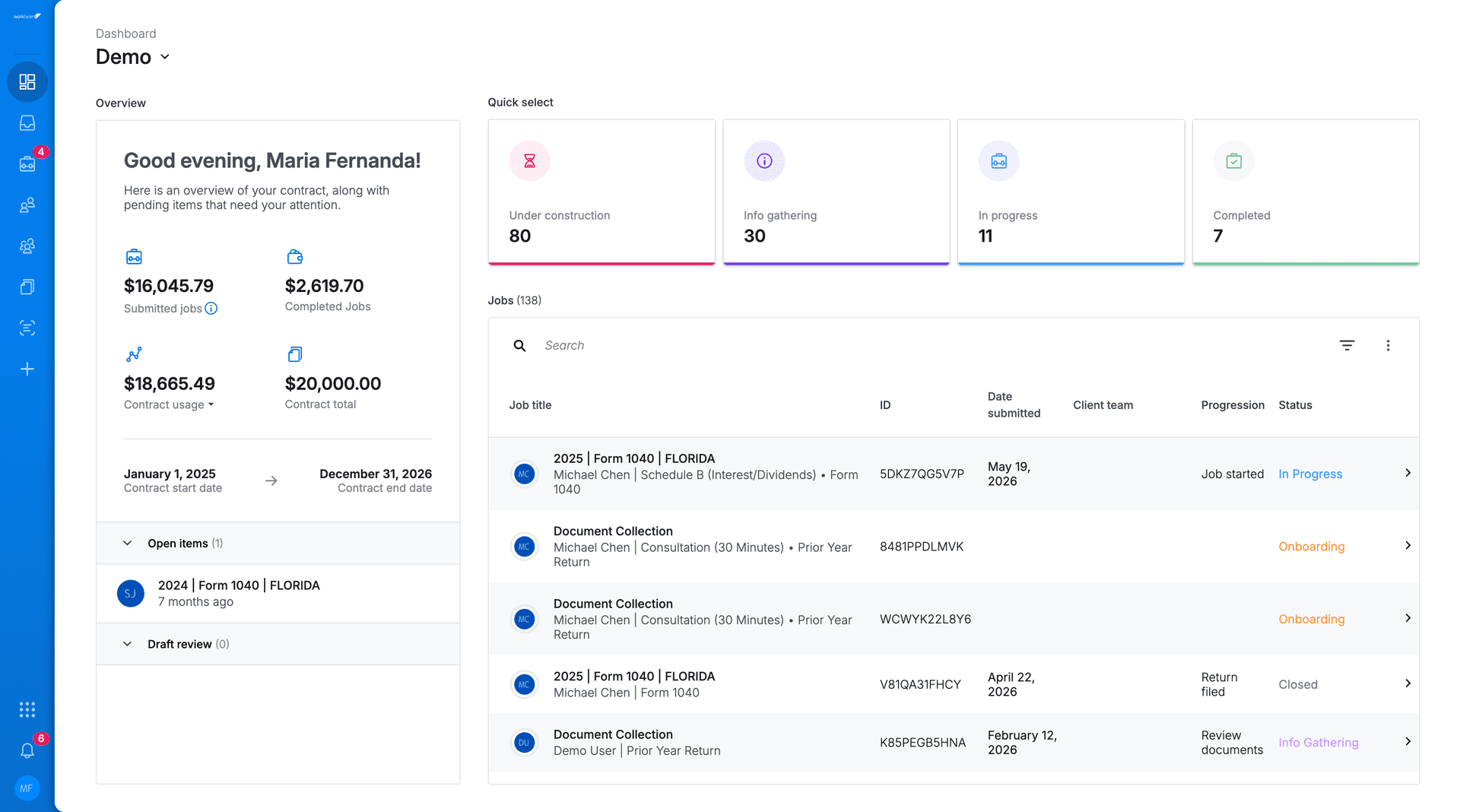Click the graph icon above $18,665.49
The height and width of the screenshot is (812, 1460).
click(x=134, y=354)
